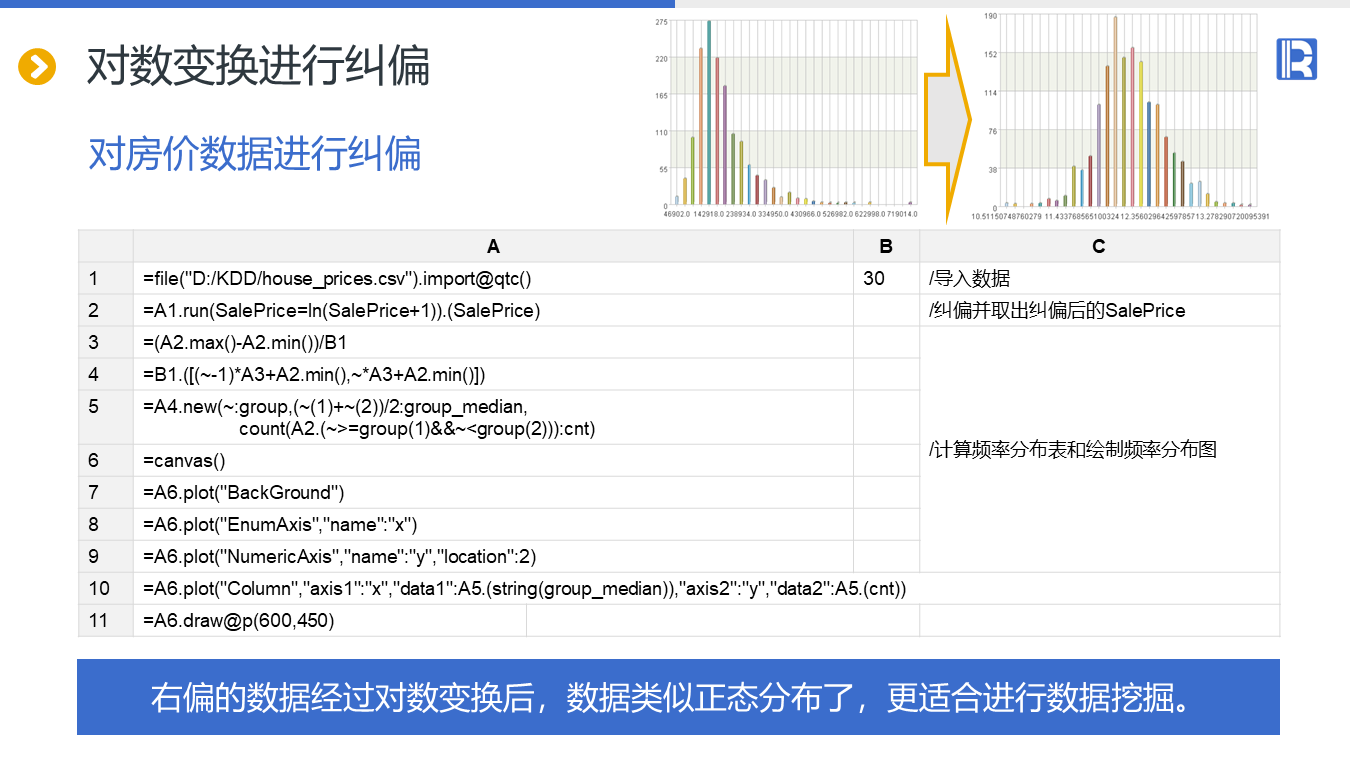Click the blue R logo icon
The height and width of the screenshot is (759, 1350).
click(x=1296, y=59)
